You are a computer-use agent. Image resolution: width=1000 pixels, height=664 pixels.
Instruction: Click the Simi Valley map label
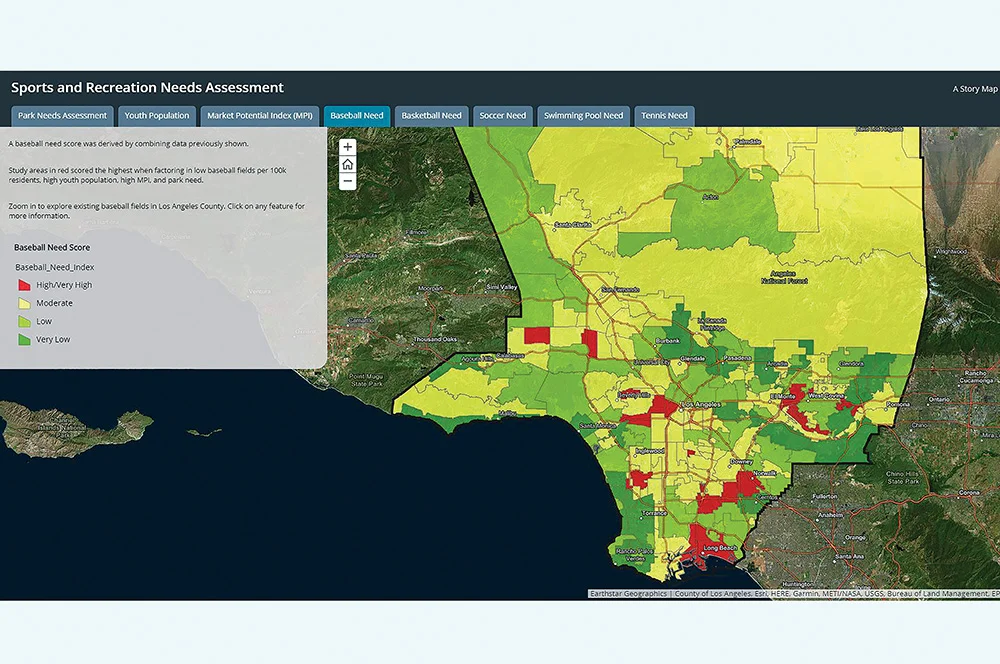(x=502, y=287)
